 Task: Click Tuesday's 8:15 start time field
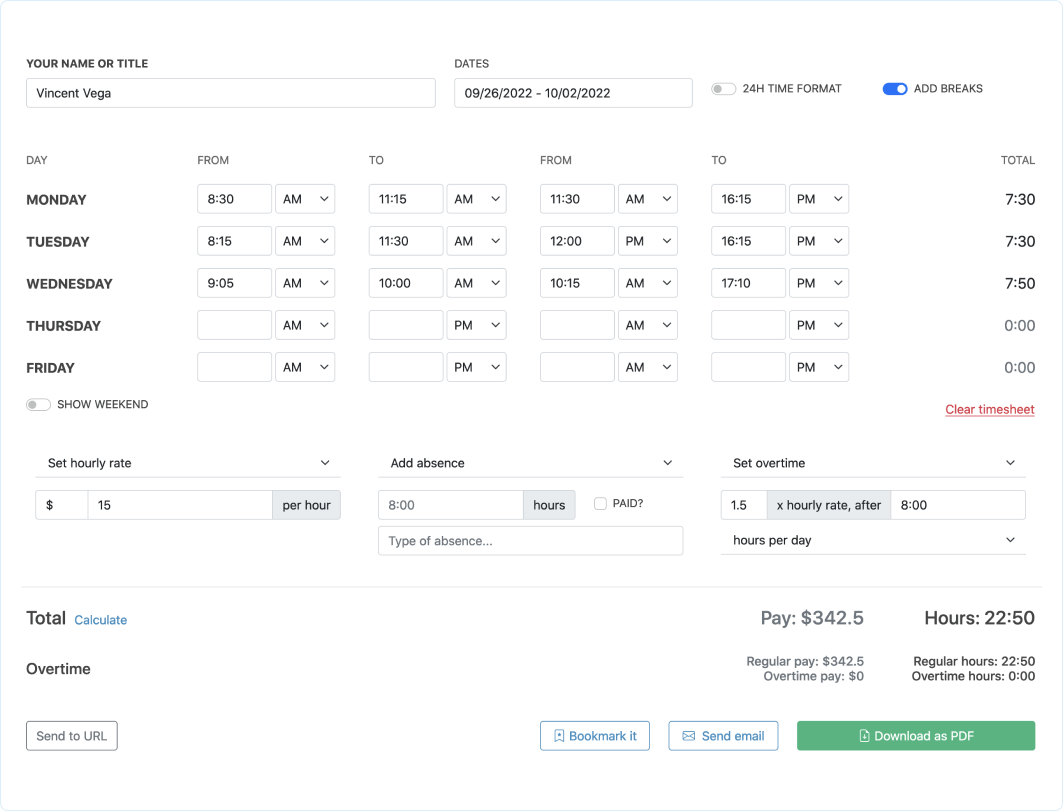(x=234, y=240)
